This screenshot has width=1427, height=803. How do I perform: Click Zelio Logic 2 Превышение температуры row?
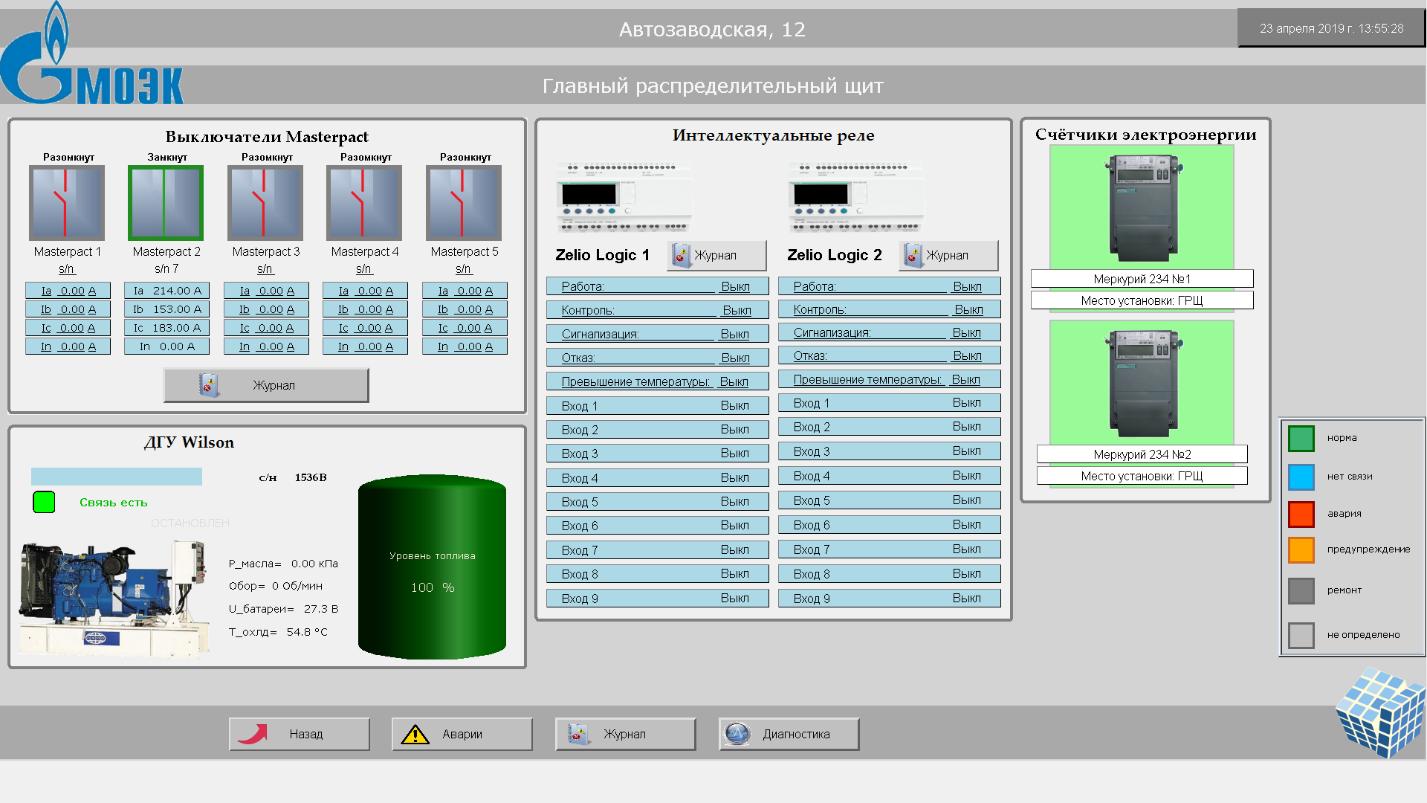(890, 380)
